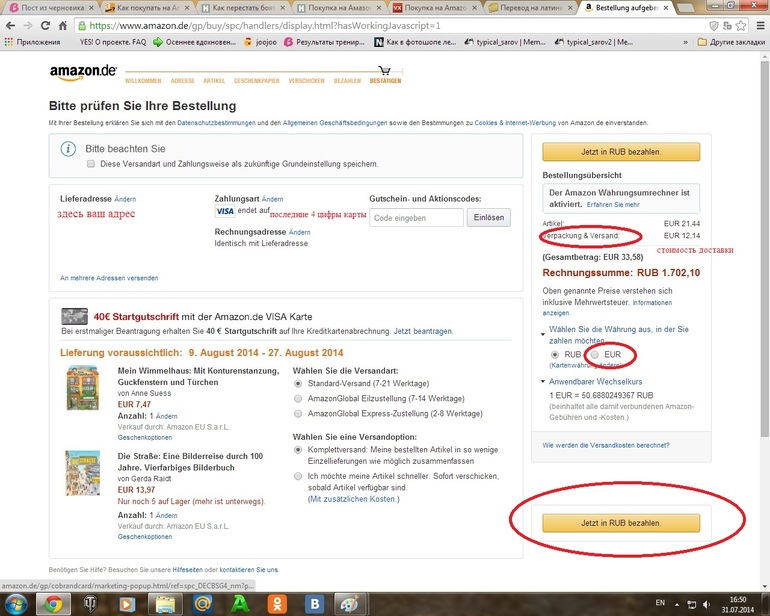770x616 pixels.
Task: Open the Windows Start menu orb
Action: coord(16,604)
